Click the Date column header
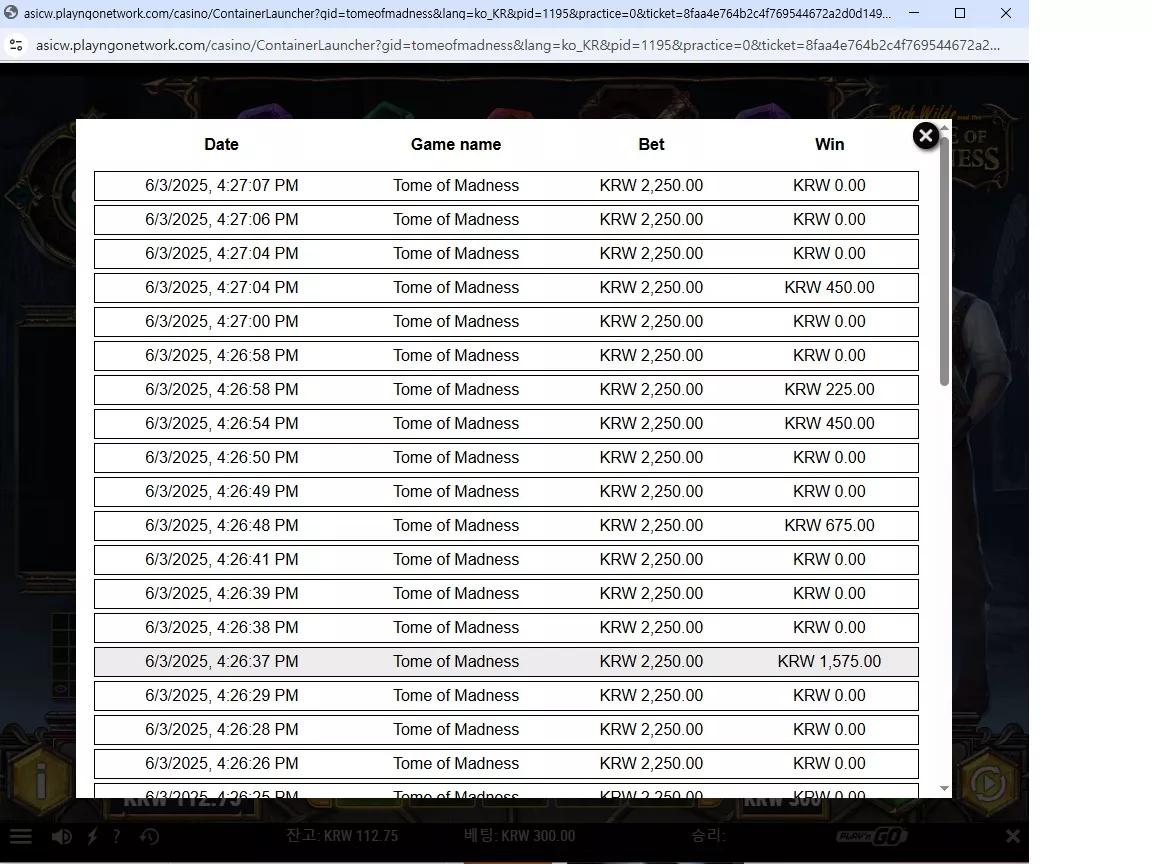The width and height of the screenshot is (1152, 864). (x=221, y=145)
